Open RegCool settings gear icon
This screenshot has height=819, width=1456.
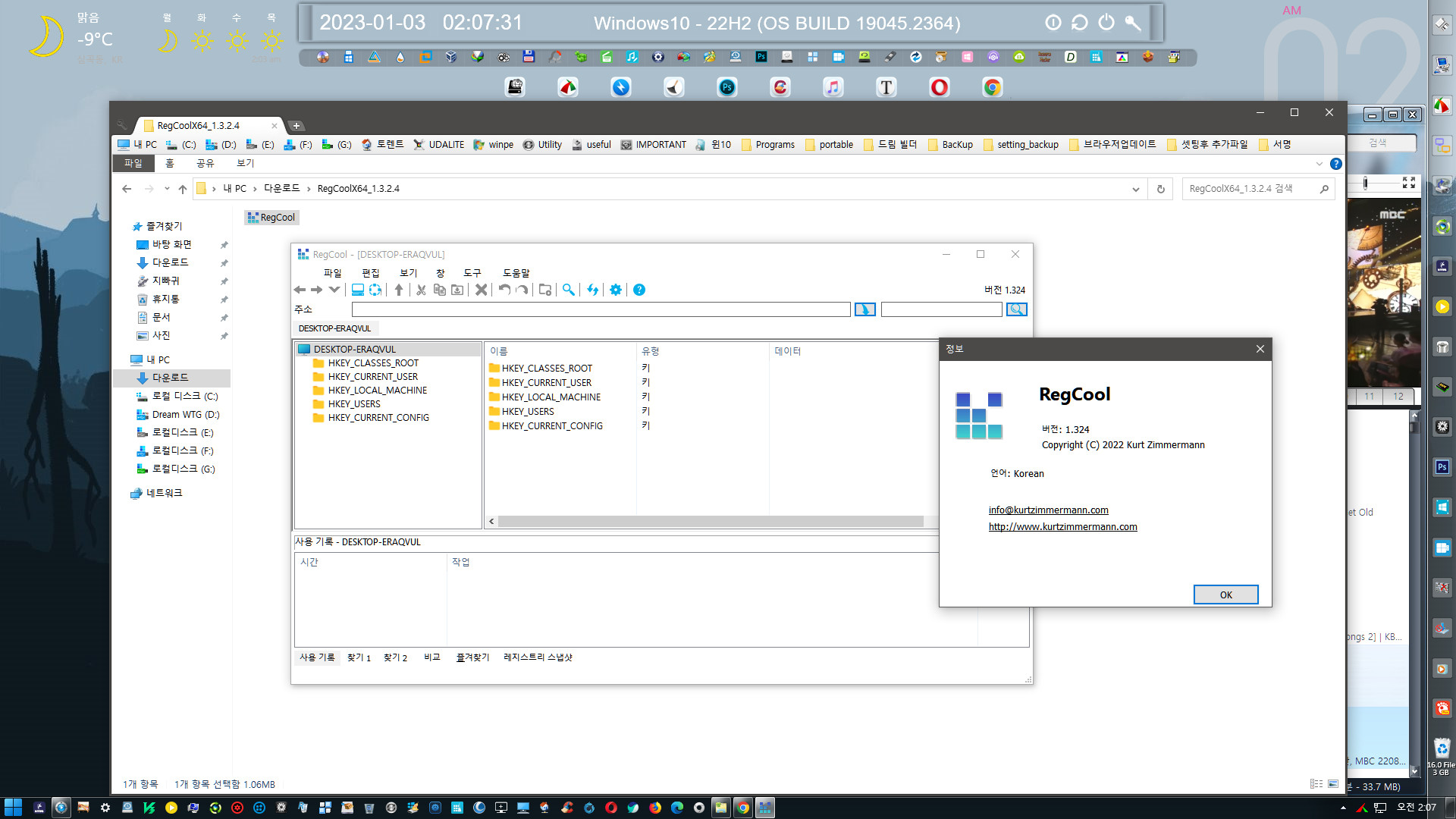click(x=616, y=290)
